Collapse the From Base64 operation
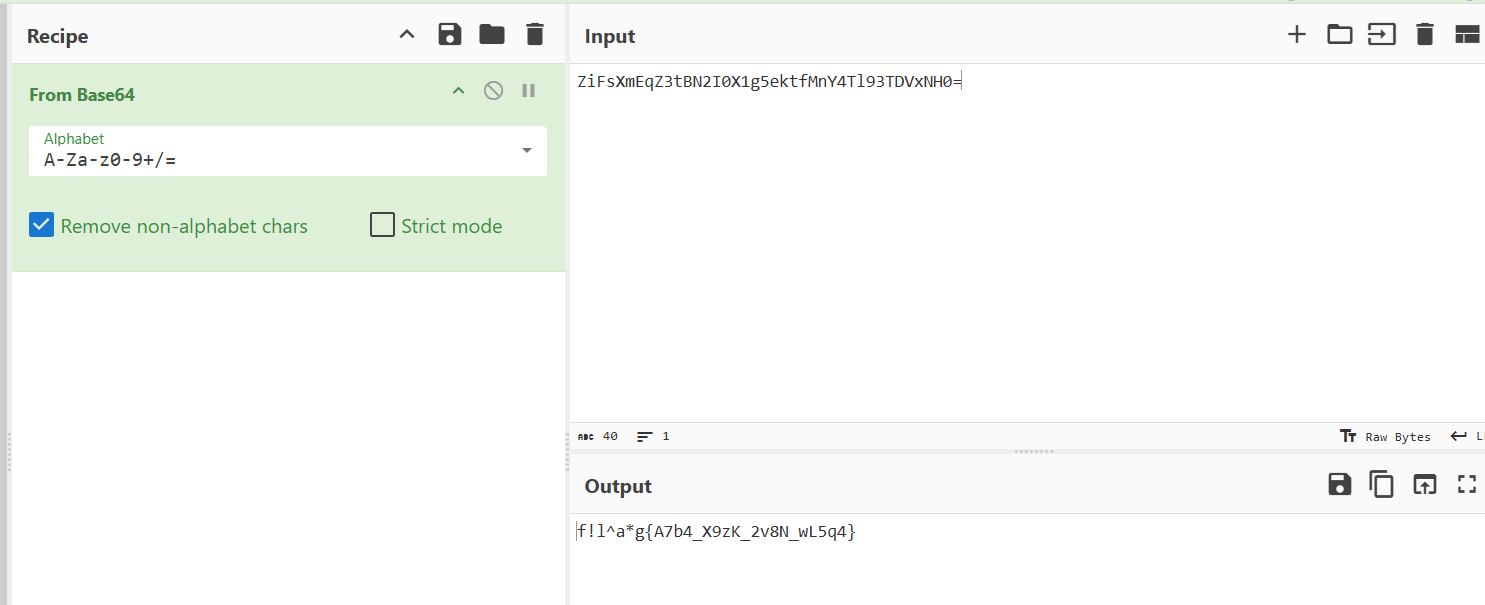The image size is (1485, 605). click(x=459, y=91)
